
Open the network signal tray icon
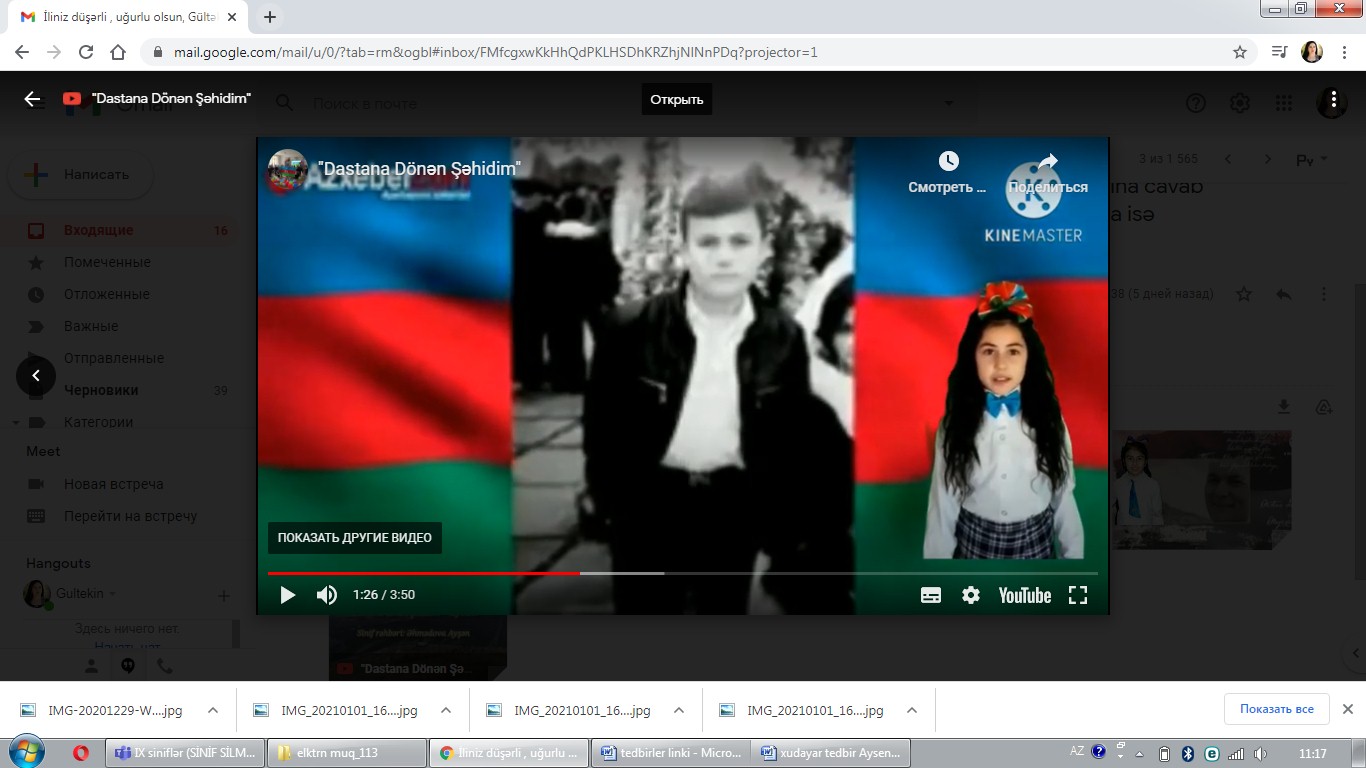pos(1236,754)
